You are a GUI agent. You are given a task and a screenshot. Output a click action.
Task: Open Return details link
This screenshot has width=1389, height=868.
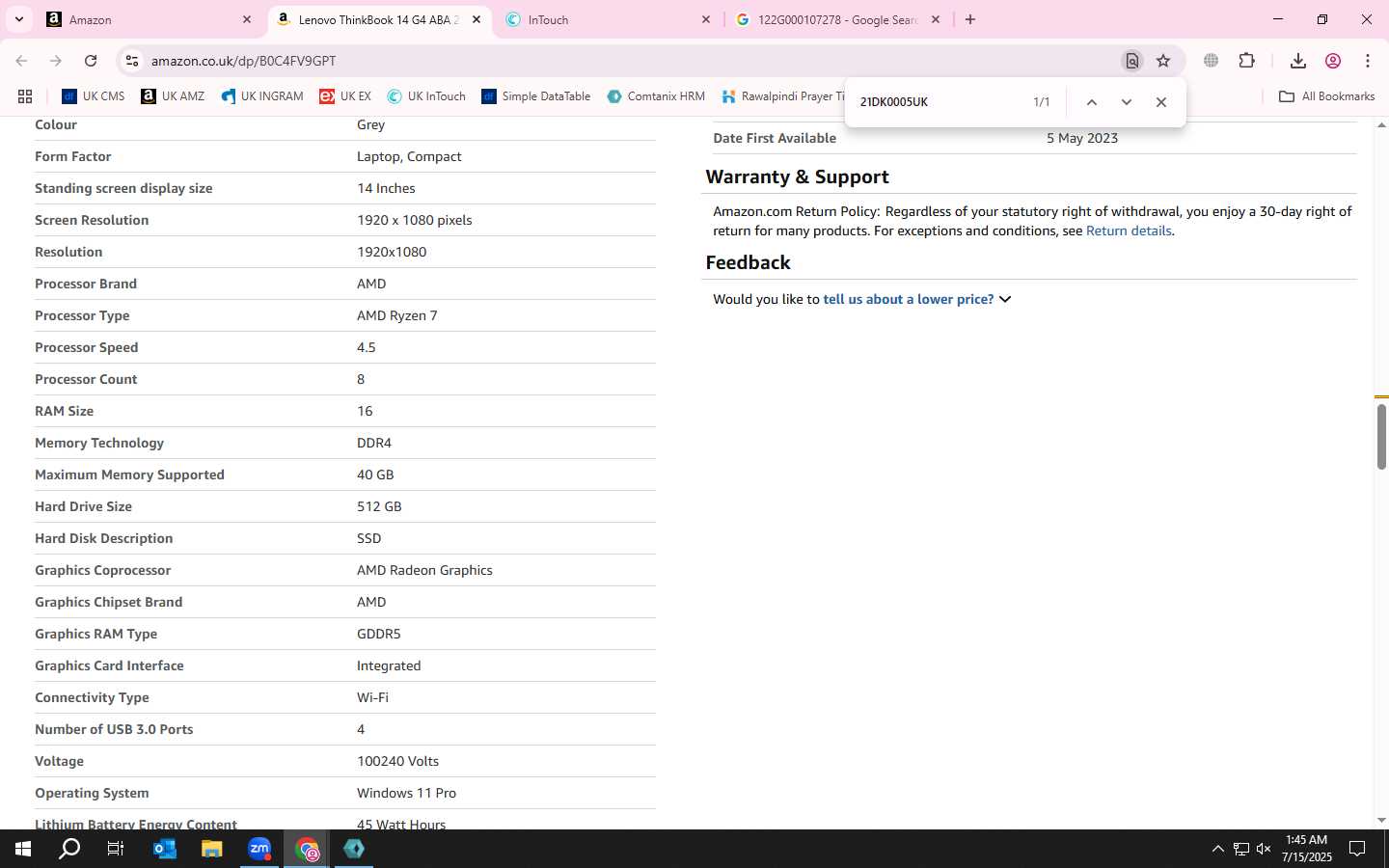(x=1129, y=231)
